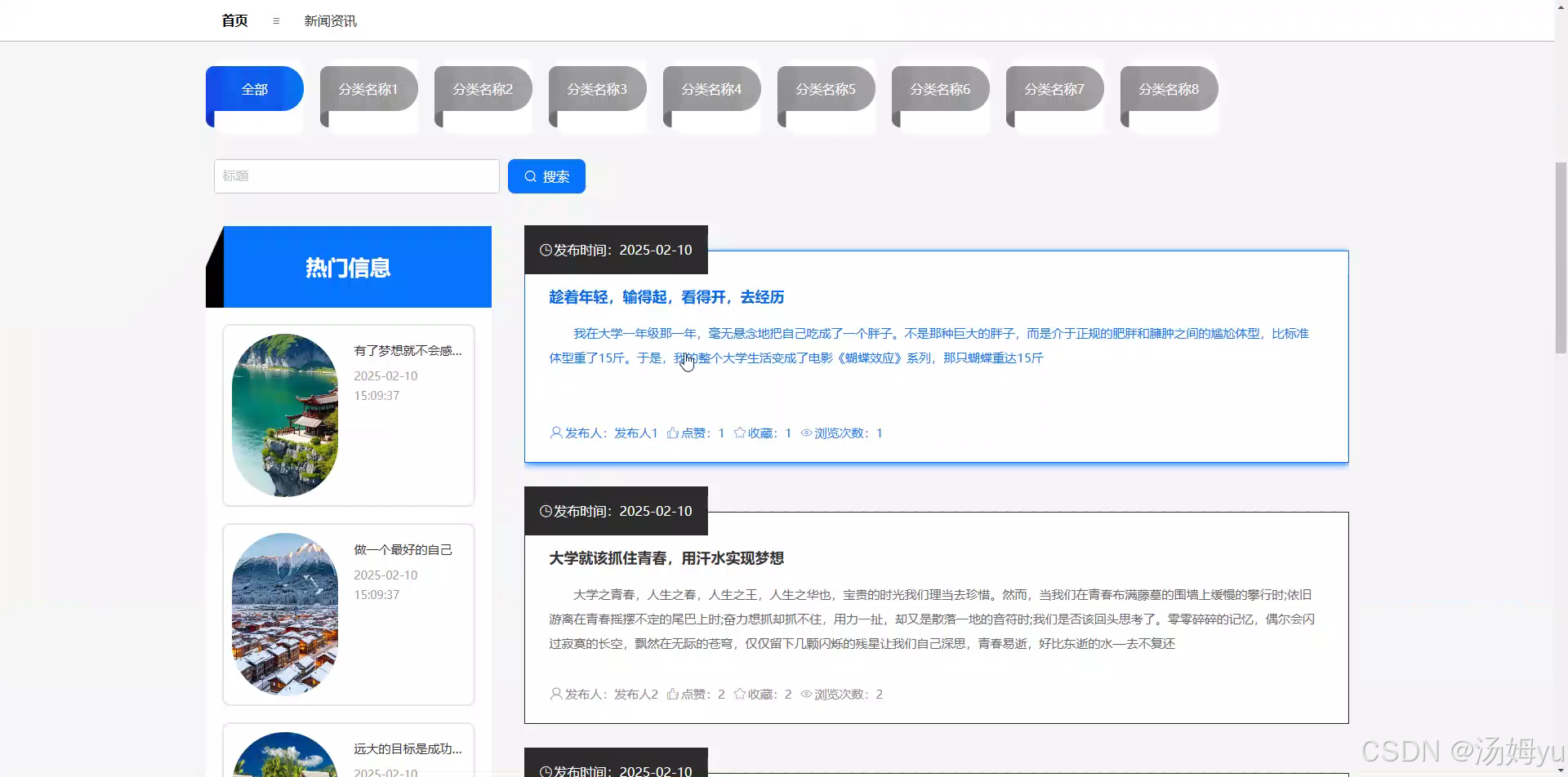Viewport: 1568px width, 777px height.
Task: Open the 首页 navigation item
Action: 234,20
